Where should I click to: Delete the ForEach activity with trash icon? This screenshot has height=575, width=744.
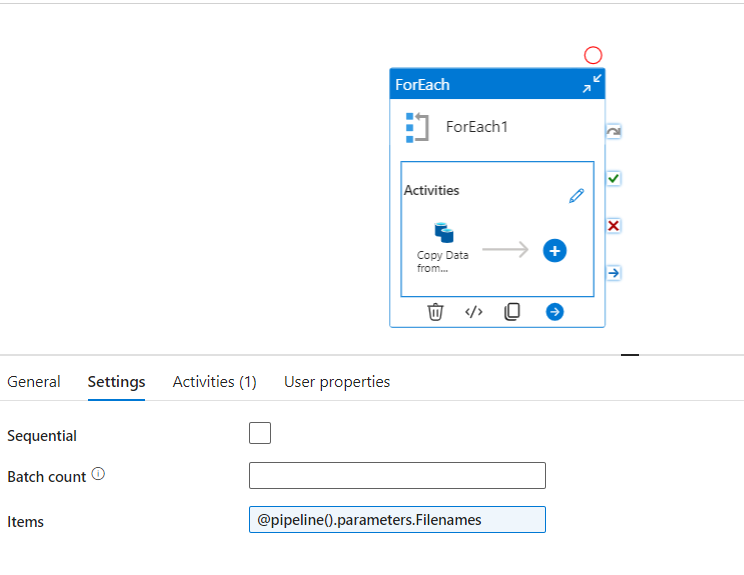(436, 312)
